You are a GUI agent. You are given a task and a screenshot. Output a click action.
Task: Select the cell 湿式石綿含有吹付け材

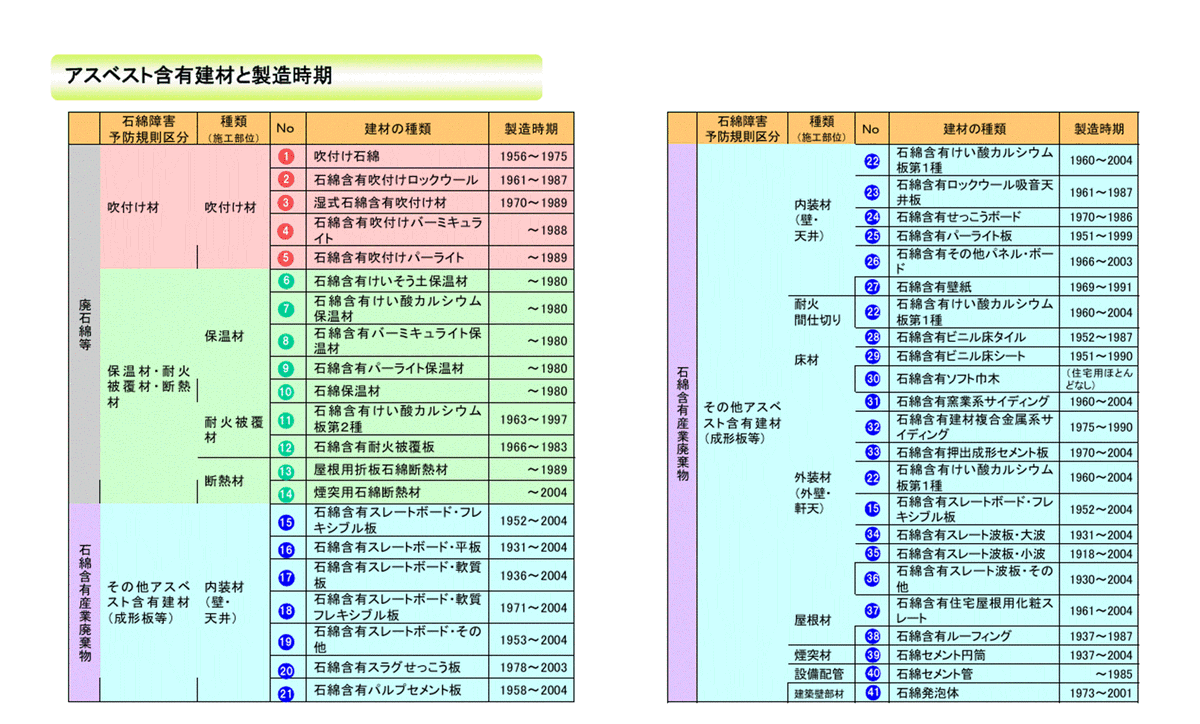pos(397,203)
